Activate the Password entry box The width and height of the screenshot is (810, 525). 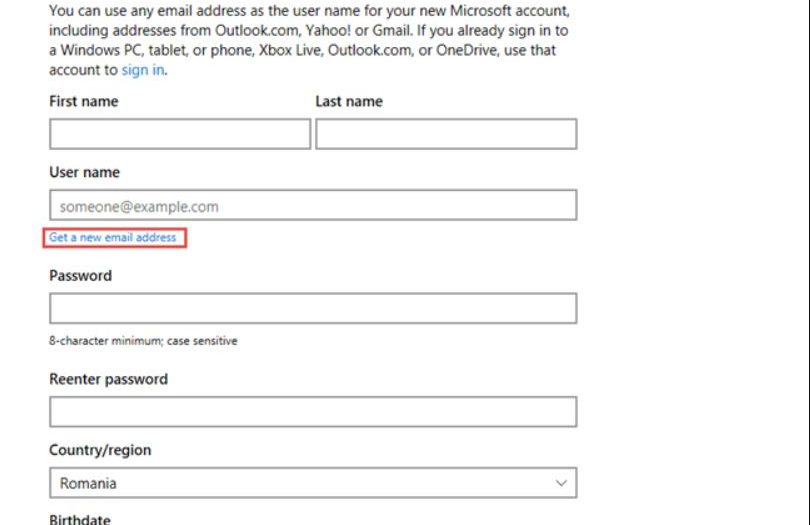313,308
